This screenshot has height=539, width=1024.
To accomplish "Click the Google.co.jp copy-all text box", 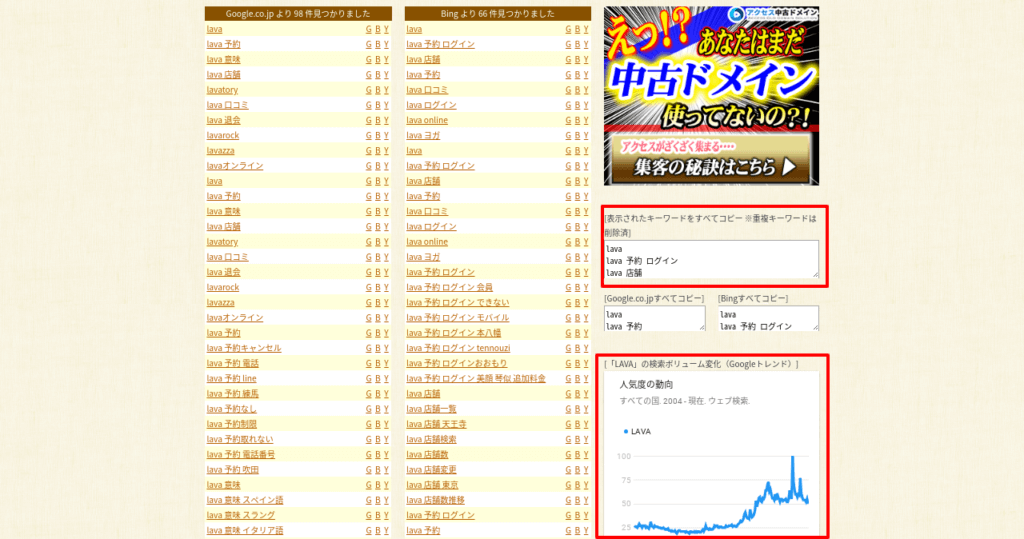I will click(654, 319).
